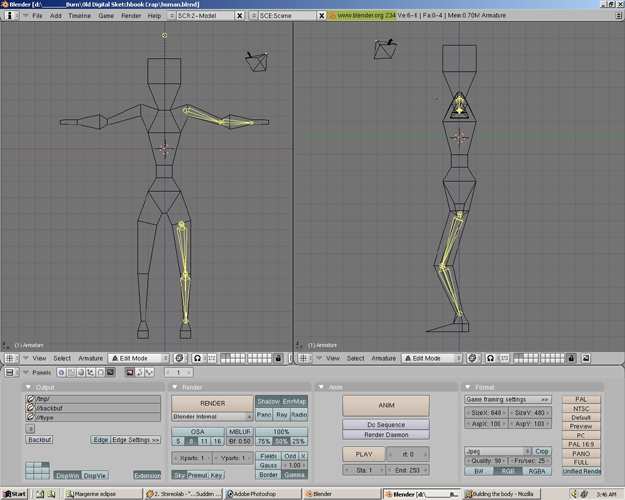
Task: Click the draw type icon in left viewport
Action: click(179, 358)
